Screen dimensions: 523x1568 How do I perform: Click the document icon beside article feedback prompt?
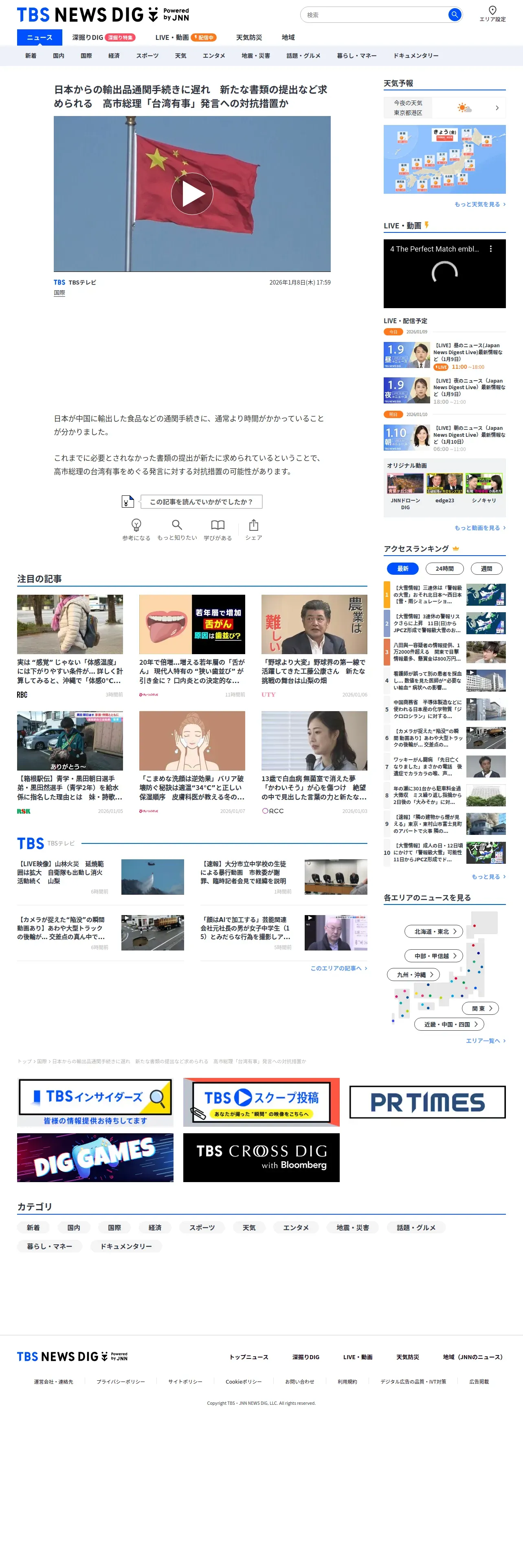click(x=127, y=501)
